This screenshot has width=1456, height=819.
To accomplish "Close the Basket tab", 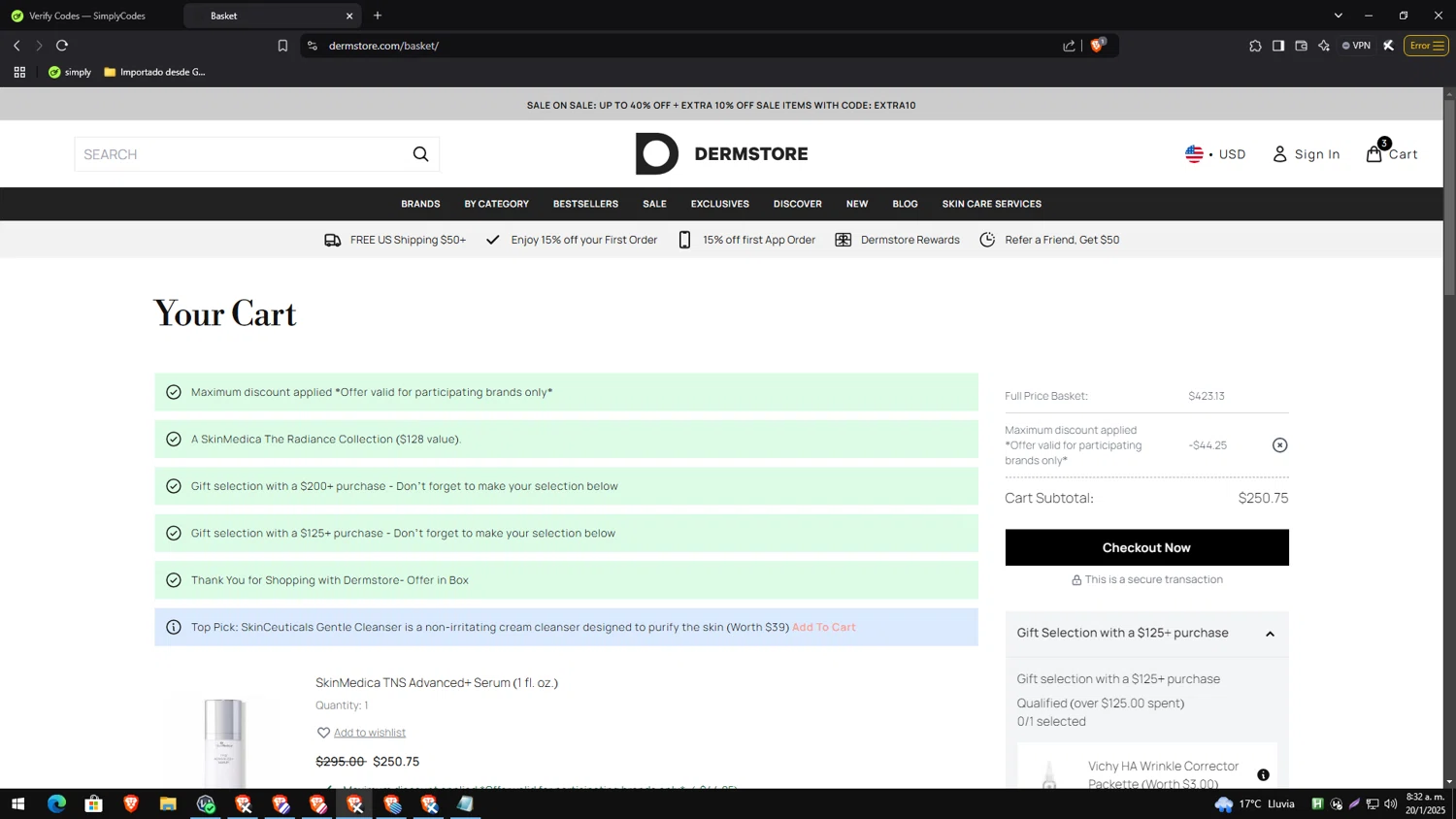I will [x=349, y=16].
